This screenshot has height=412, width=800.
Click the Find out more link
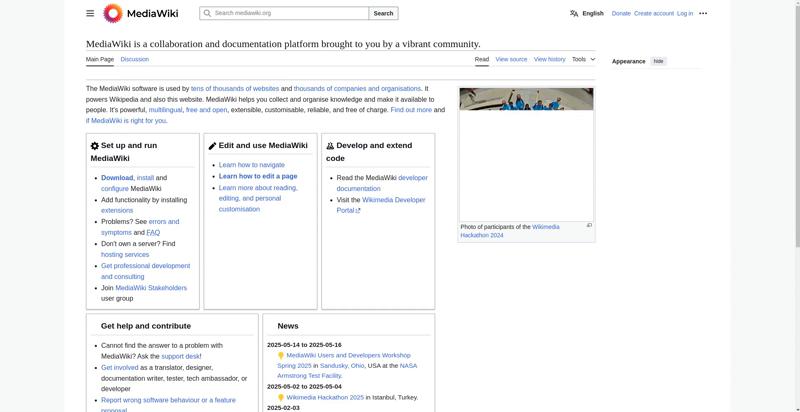point(411,110)
